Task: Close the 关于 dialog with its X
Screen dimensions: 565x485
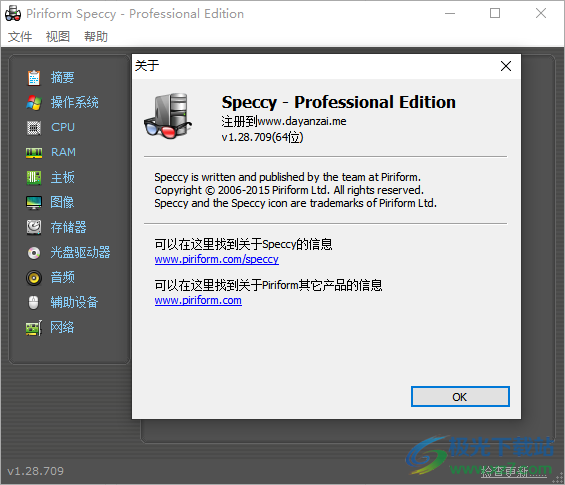Action: [506, 66]
